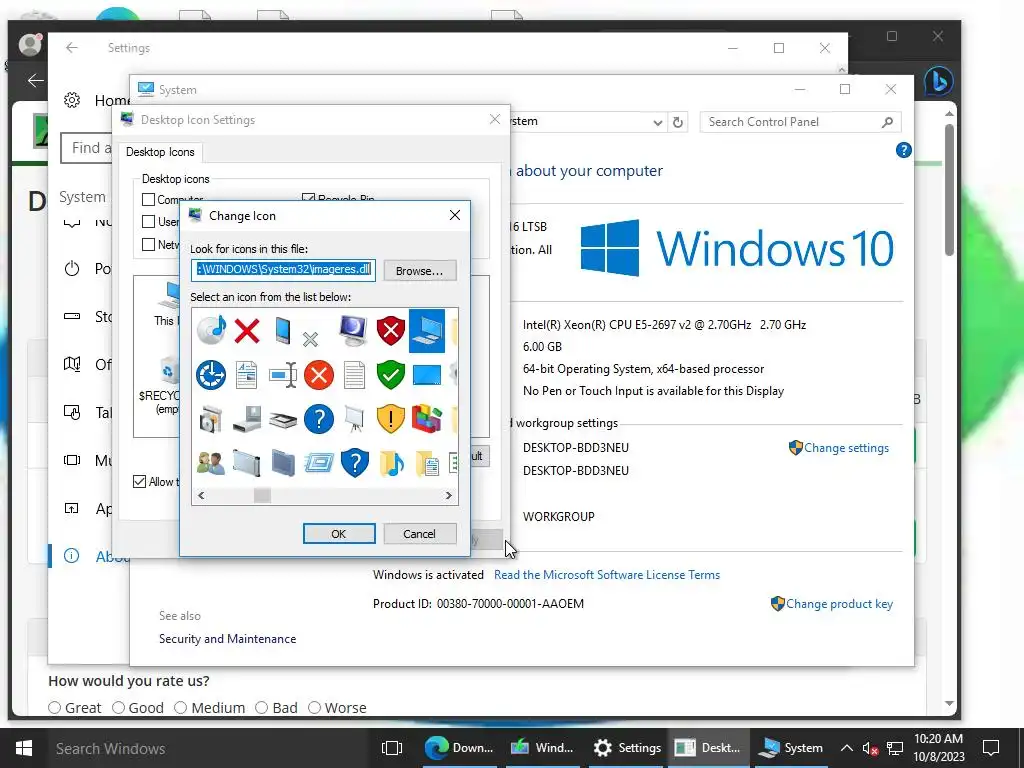
Task: Pick the blue clock sync icon
Action: click(x=211, y=375)
